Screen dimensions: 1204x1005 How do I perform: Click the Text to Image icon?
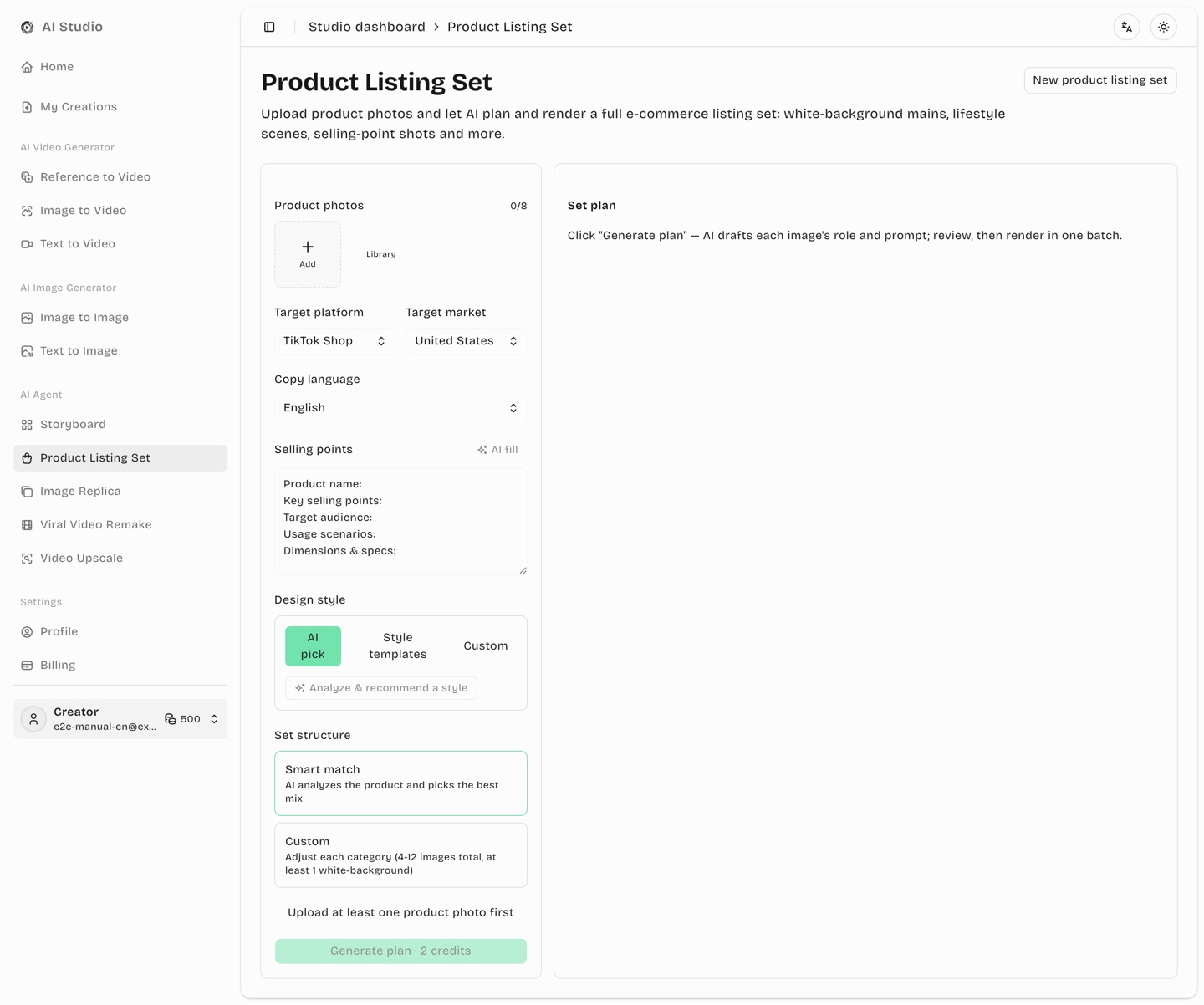pos(27,351)
